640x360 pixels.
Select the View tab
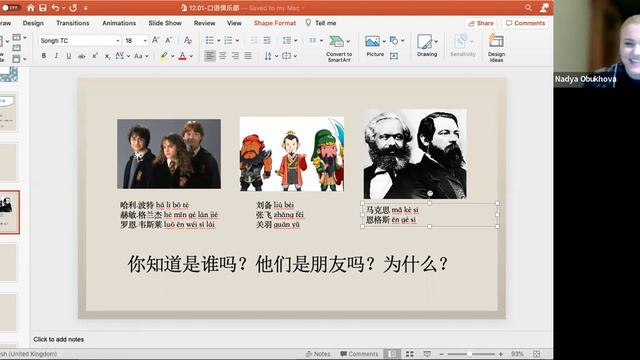tap(234, 23)
